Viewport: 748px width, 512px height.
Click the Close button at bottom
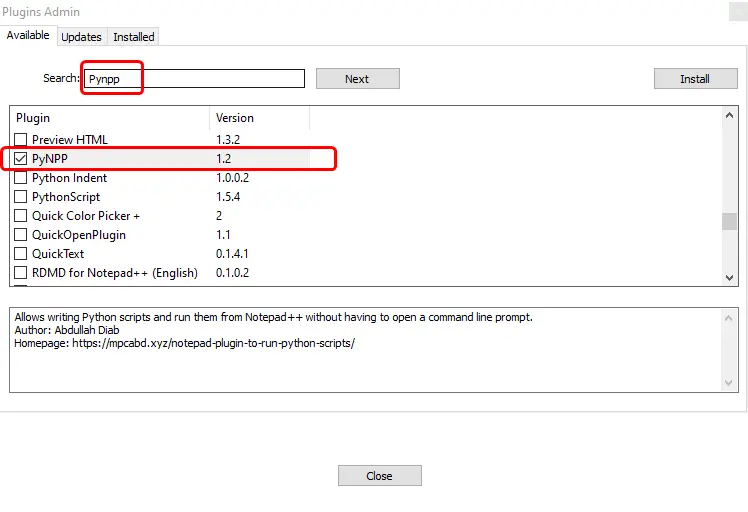(379, 476)
